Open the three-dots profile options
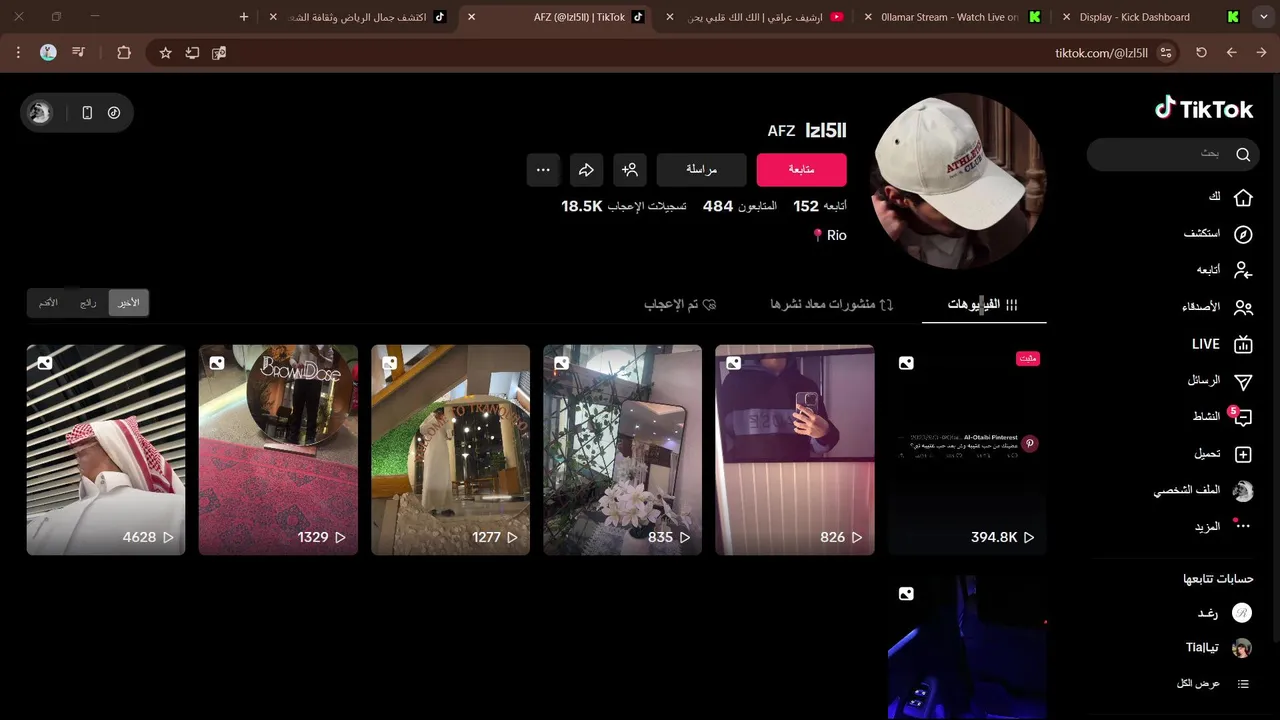The height and width of the screenshot is (720, 1280). 543,170
